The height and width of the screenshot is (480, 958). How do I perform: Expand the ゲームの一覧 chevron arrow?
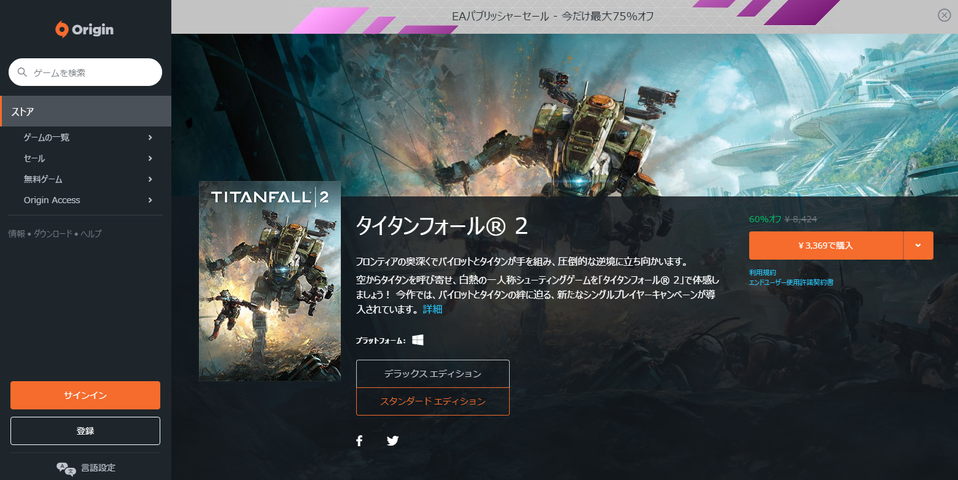pyautogui.click(x=150, y=137)
